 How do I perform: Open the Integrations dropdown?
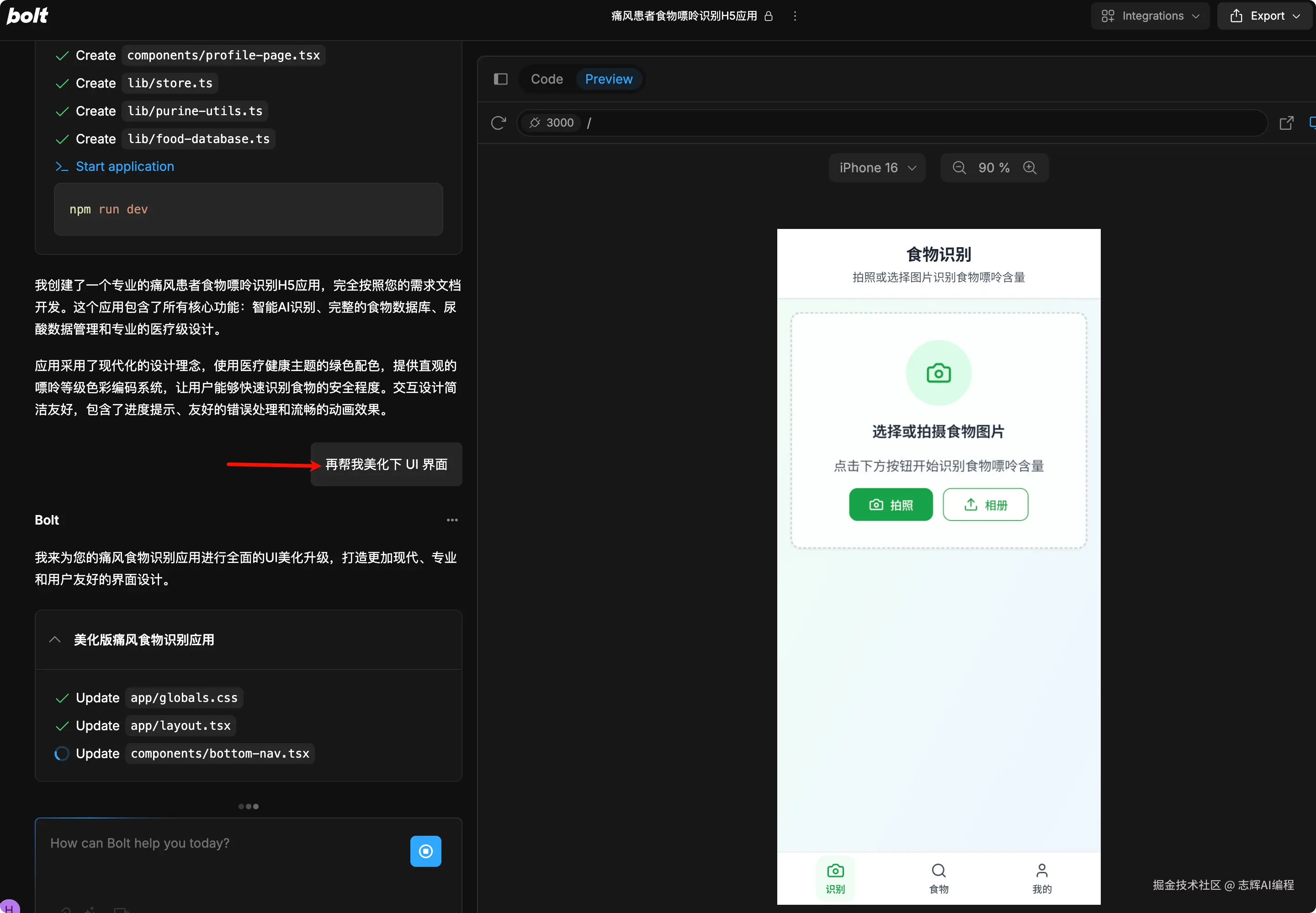click(x=1150, y=16)
